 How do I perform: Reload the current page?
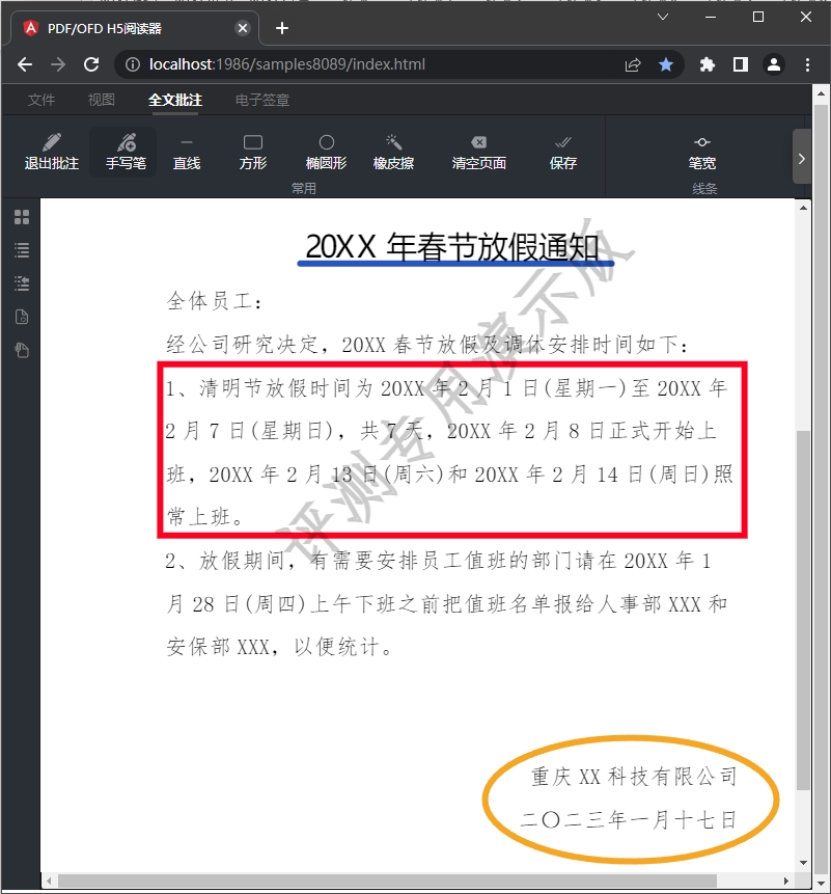[91, 64]
